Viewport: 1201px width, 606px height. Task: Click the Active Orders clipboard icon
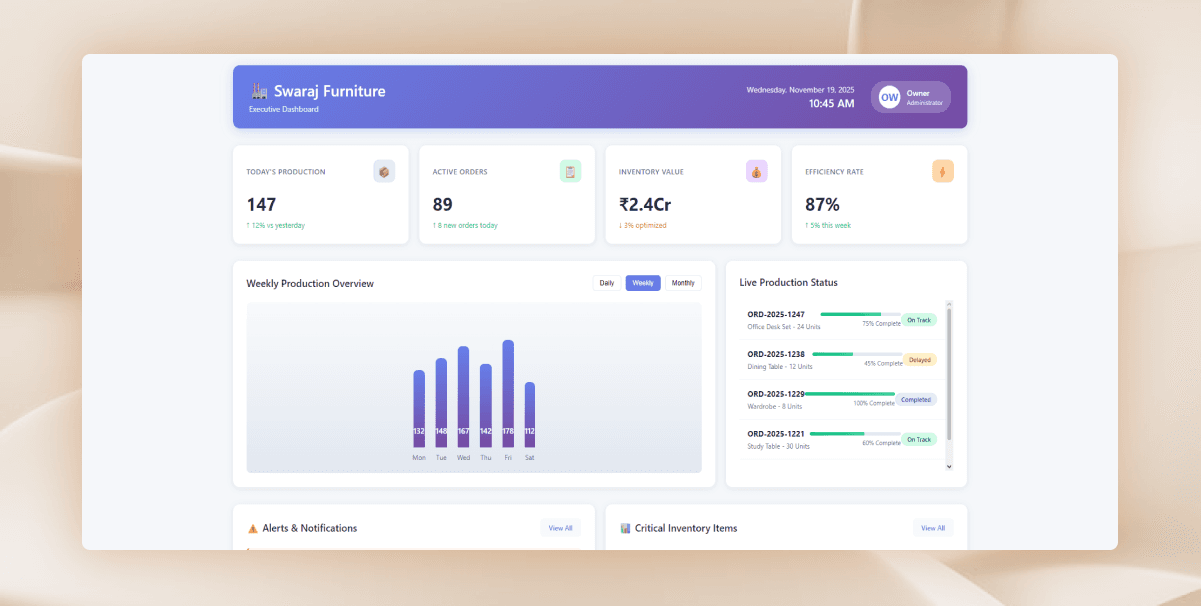coord(570,171)
